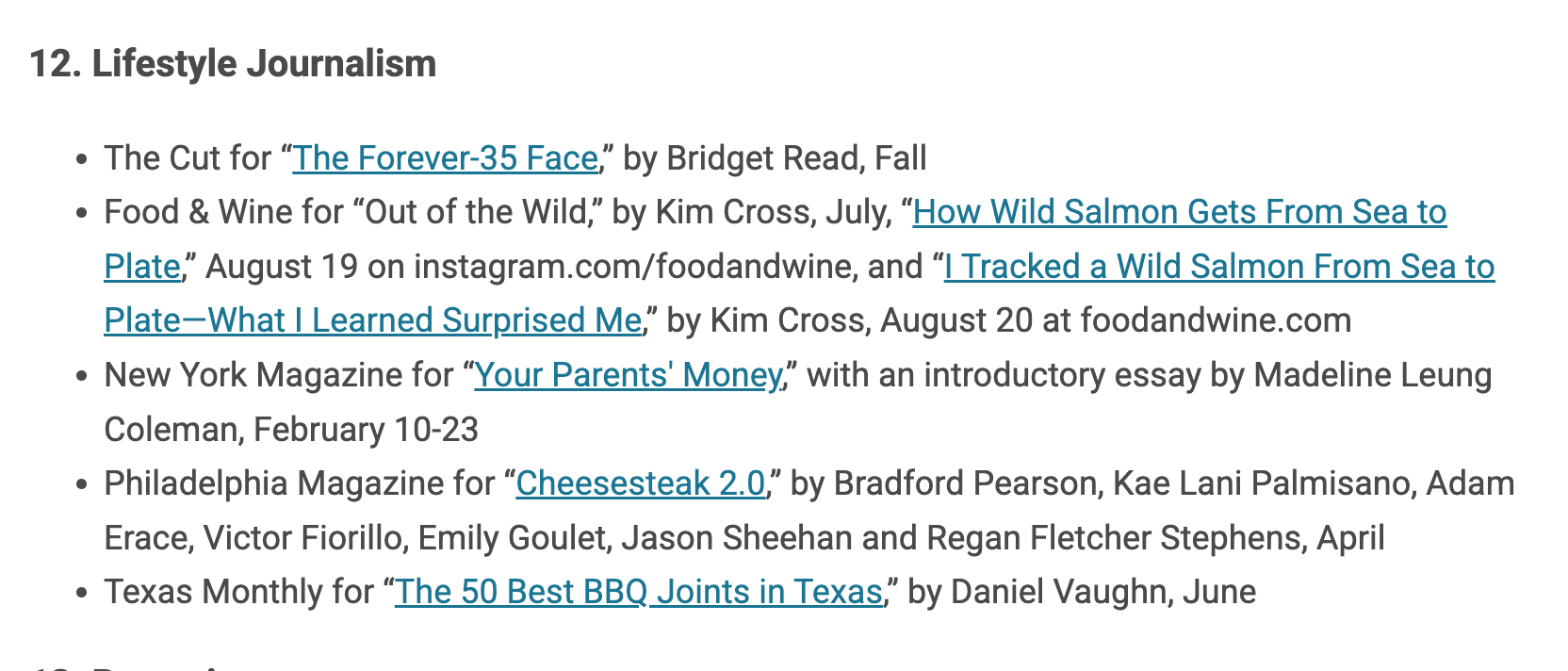Screen dimensions: 1568x671
Task: Click the "Out of the Wild" title text
Action: point(476,213)
